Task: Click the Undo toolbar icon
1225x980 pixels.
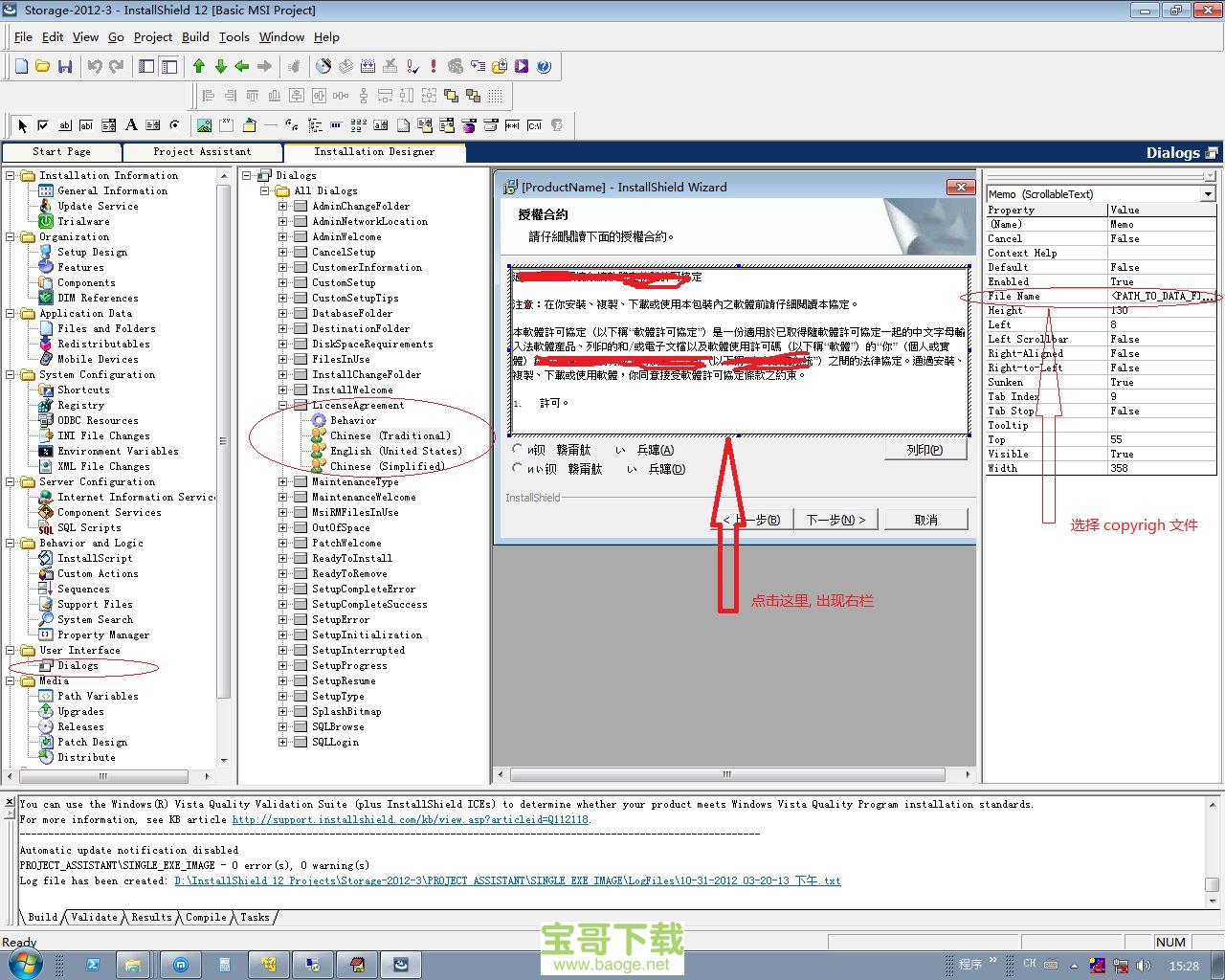Action: pos(95,66)
